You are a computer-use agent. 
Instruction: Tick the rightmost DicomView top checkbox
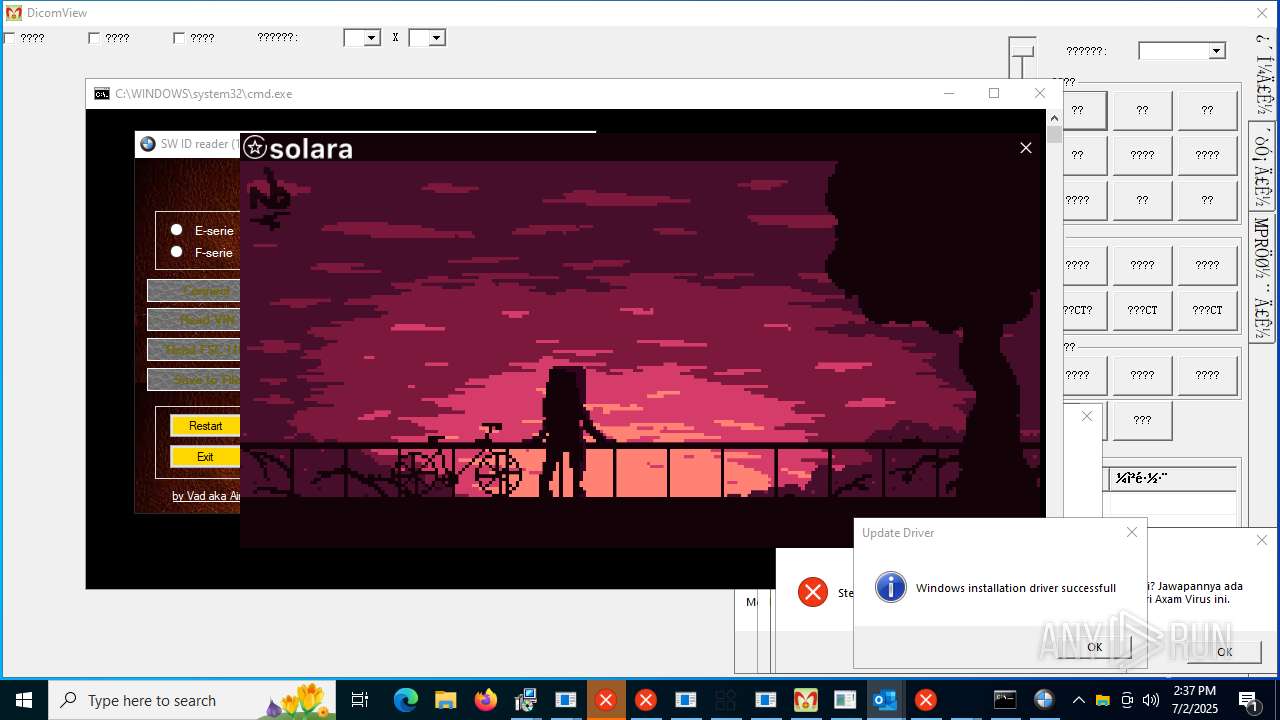(179, 38)
